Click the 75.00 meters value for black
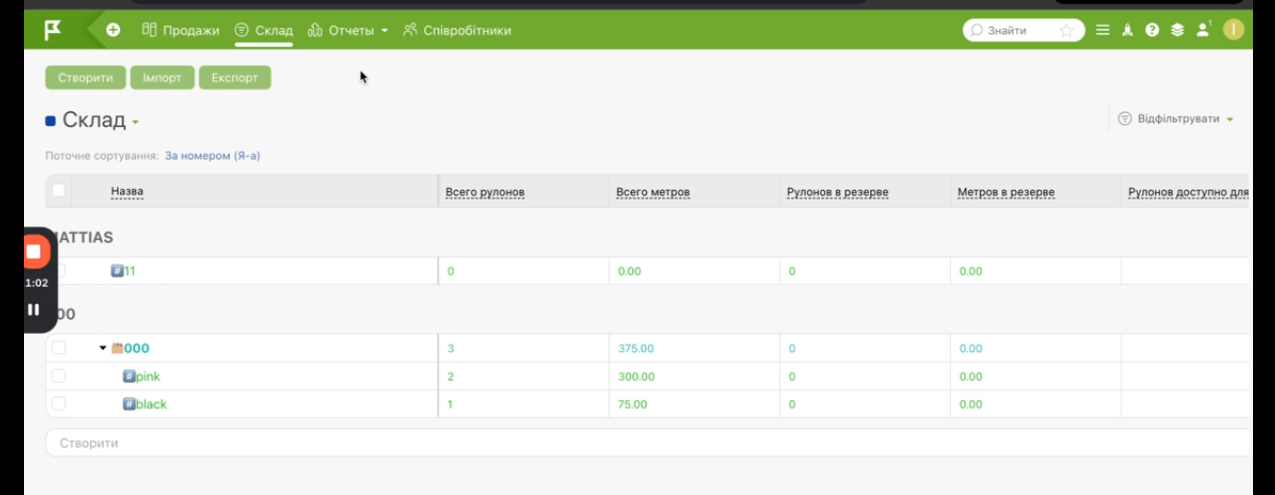The height and width of the screenshot is (495, 1275). click(633, 405)
